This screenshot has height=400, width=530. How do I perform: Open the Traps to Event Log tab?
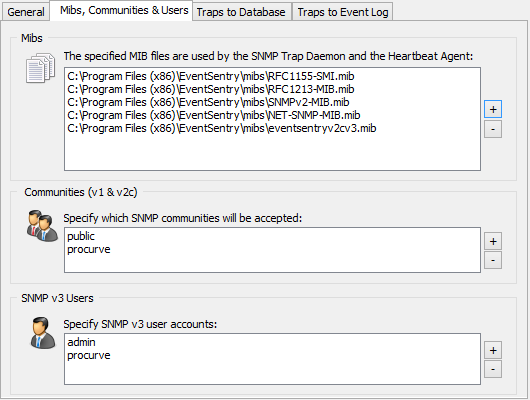342,12
